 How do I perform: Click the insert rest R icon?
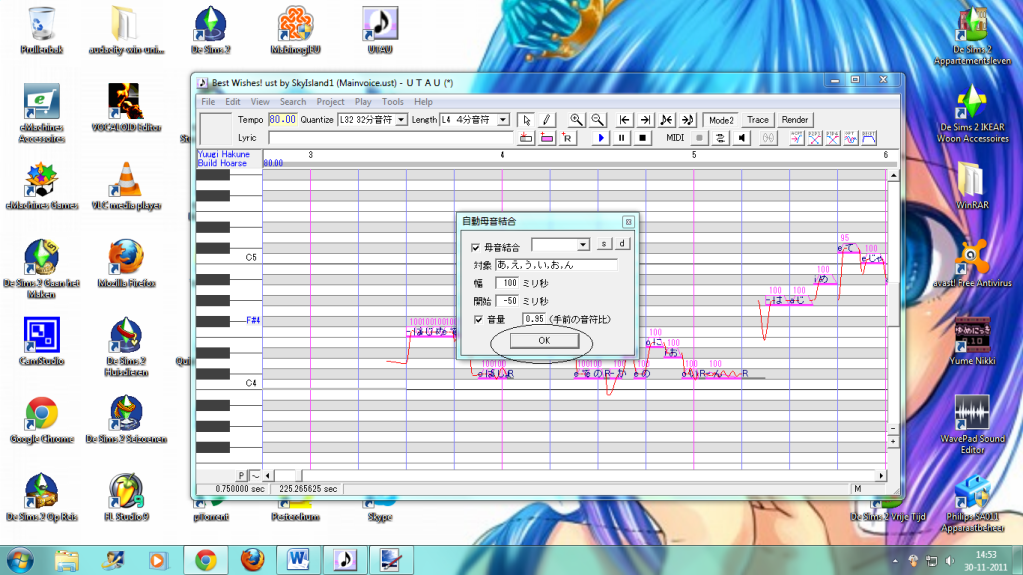pyautogui.click(x=567, y=138)
